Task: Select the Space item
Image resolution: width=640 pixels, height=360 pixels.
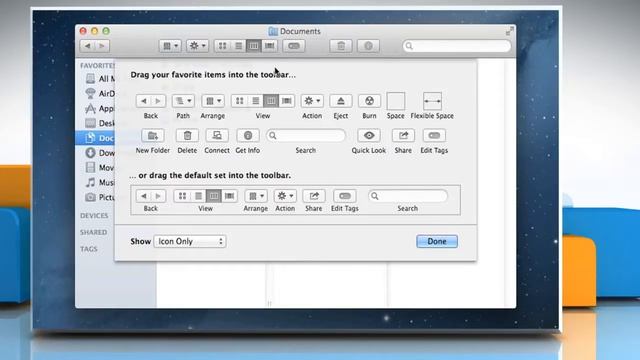Action: pos(396,101)
